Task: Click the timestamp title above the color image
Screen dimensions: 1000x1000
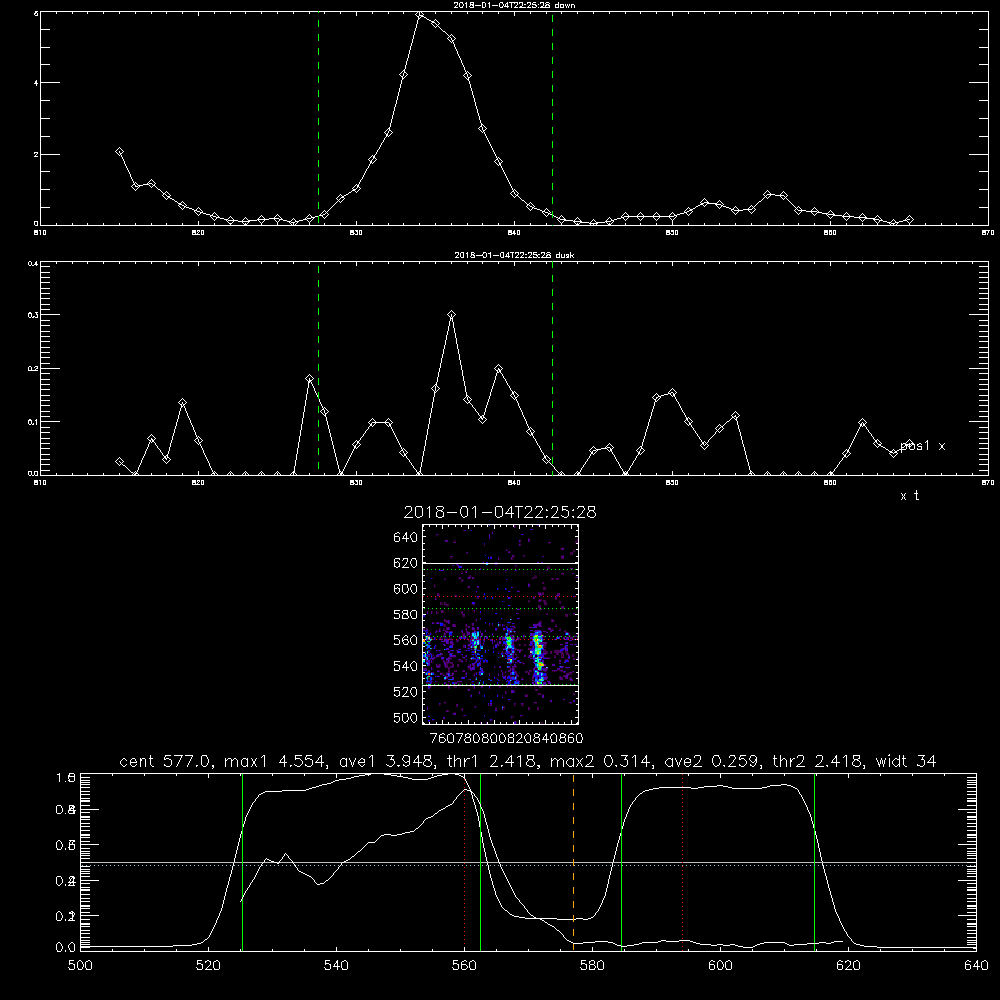Action: pyautogui.click(x=500, y=512)
